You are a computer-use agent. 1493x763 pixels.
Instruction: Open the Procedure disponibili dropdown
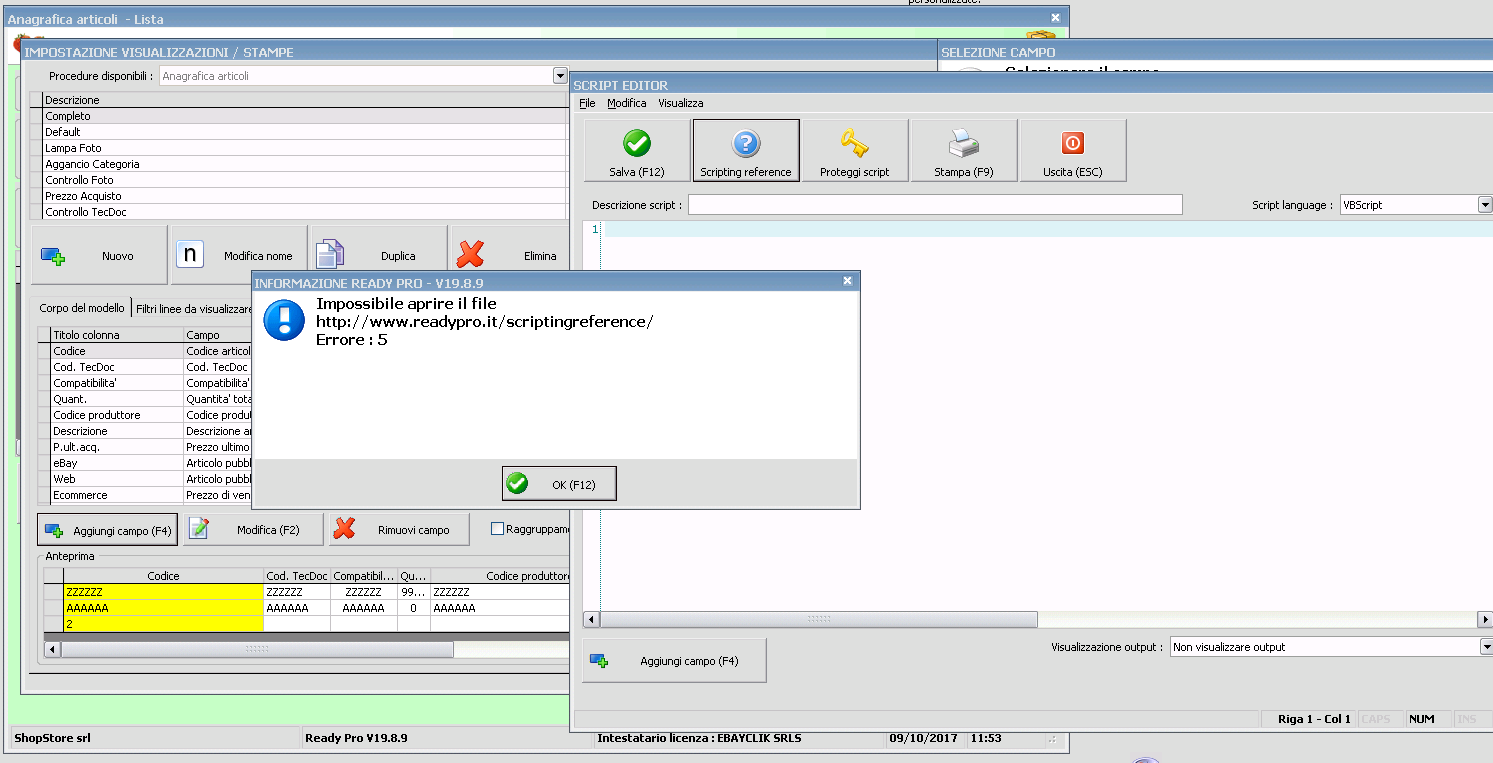560,76
